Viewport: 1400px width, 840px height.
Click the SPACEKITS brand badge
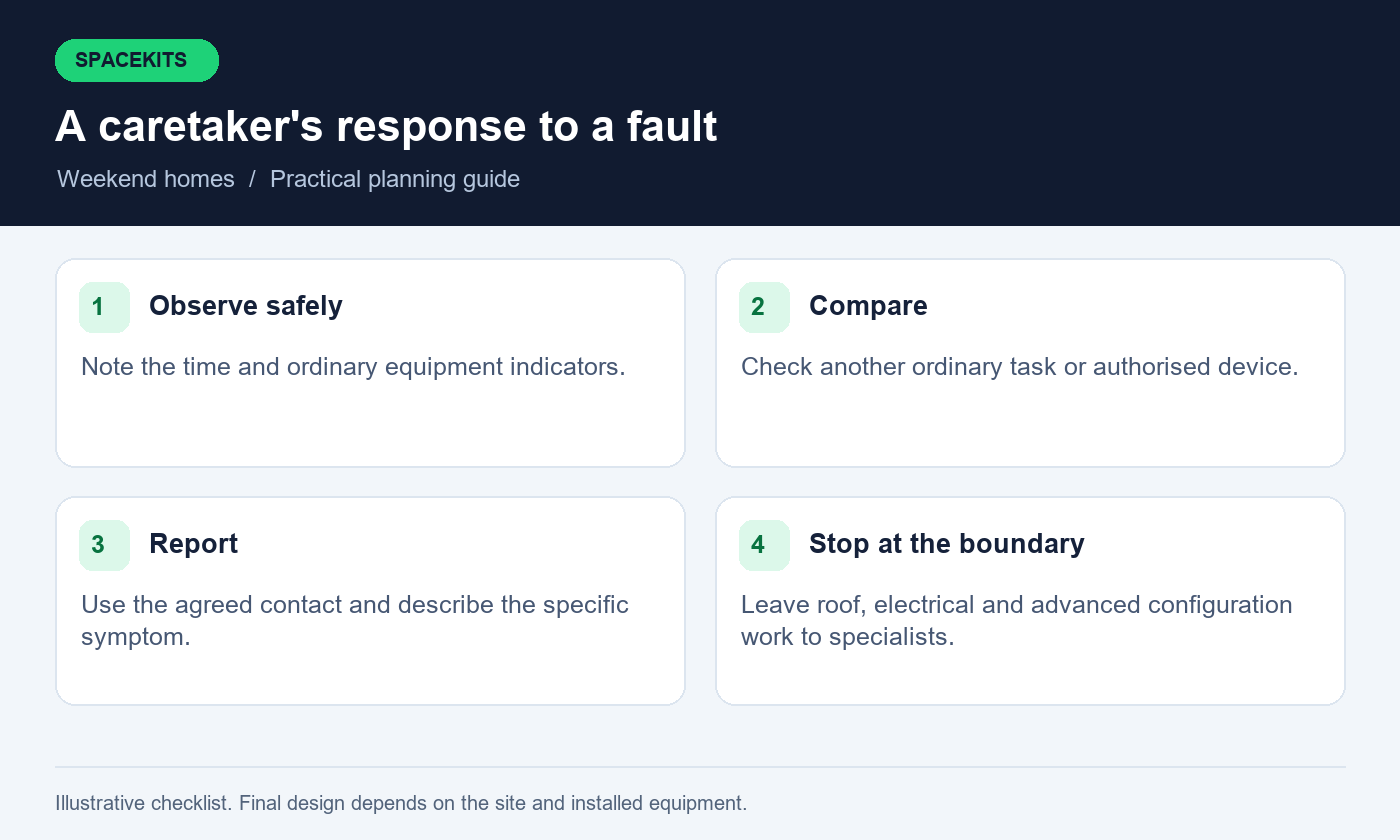(x=137, y=60)
